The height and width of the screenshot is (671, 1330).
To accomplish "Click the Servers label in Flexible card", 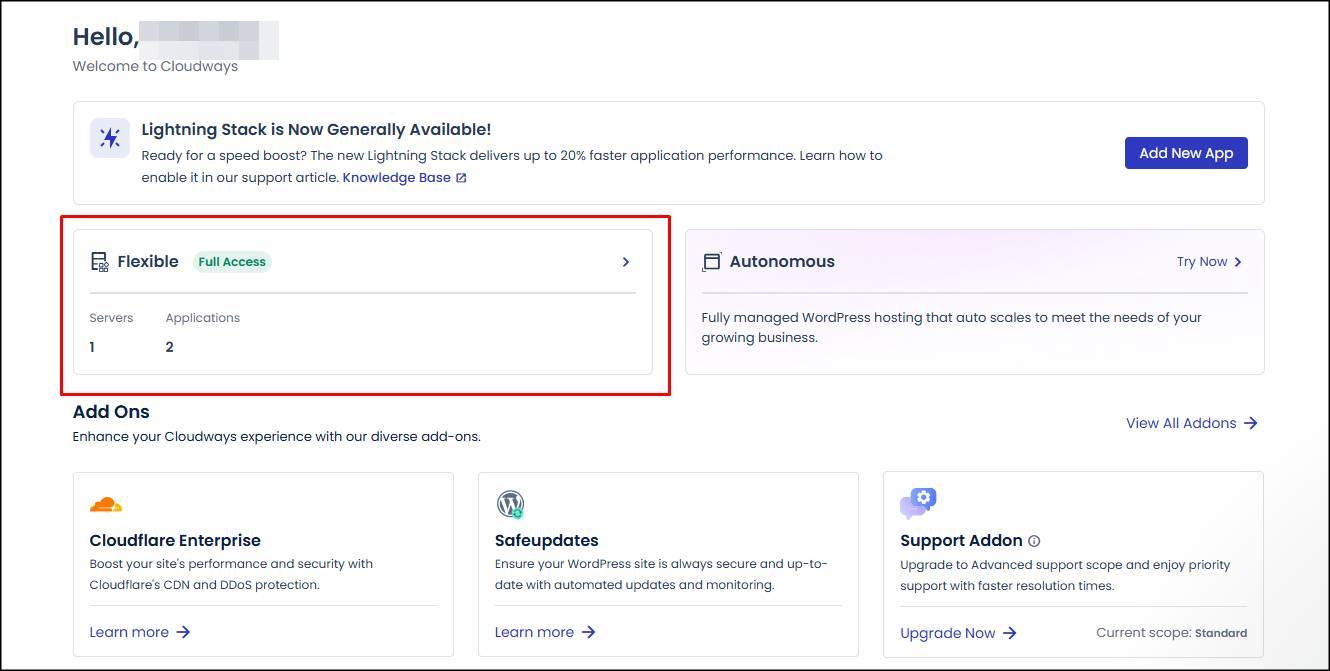I will click(x=111, y=318).
